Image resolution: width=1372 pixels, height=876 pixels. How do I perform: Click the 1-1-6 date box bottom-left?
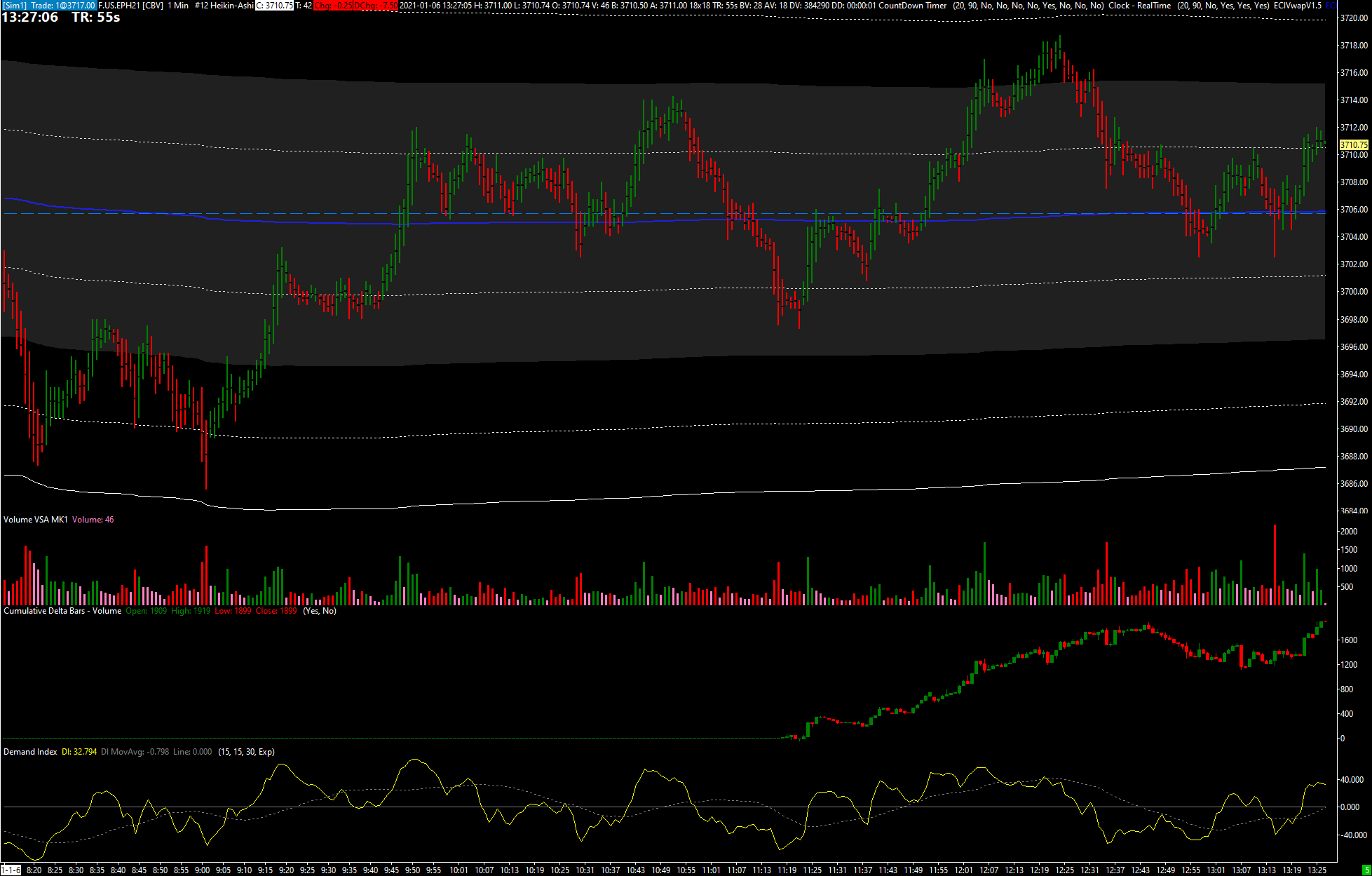11,870
